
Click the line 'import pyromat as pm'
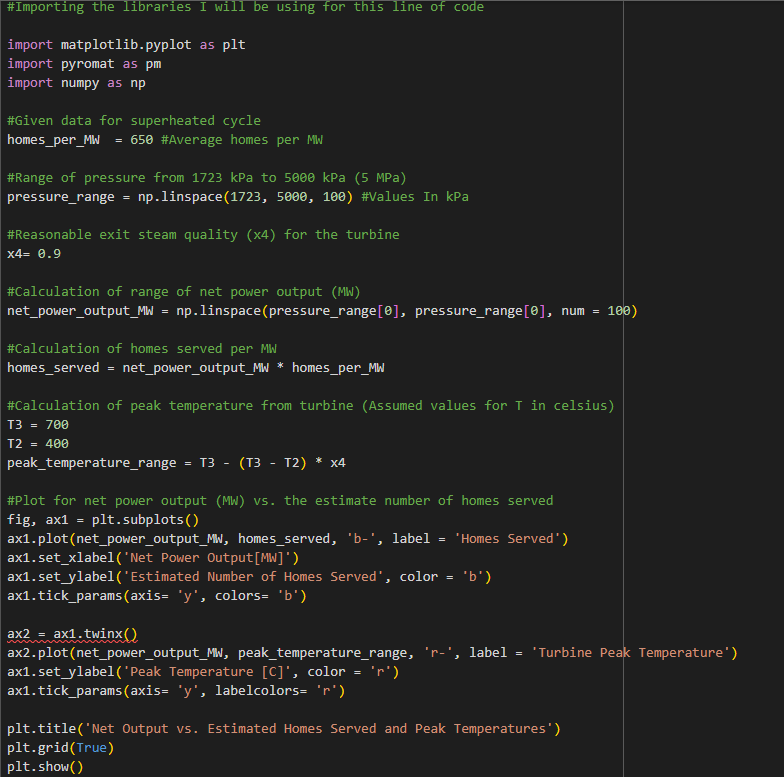pyautogui.click(x=84, y=64)
